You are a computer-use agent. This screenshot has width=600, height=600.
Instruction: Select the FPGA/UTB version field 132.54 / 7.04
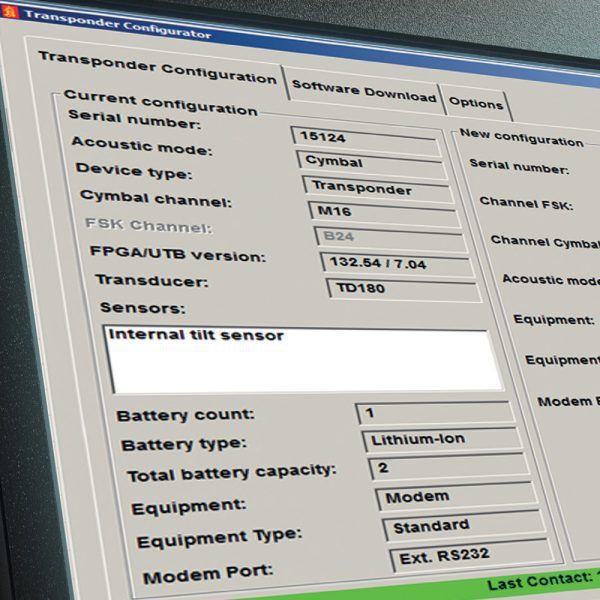point(396,264)
